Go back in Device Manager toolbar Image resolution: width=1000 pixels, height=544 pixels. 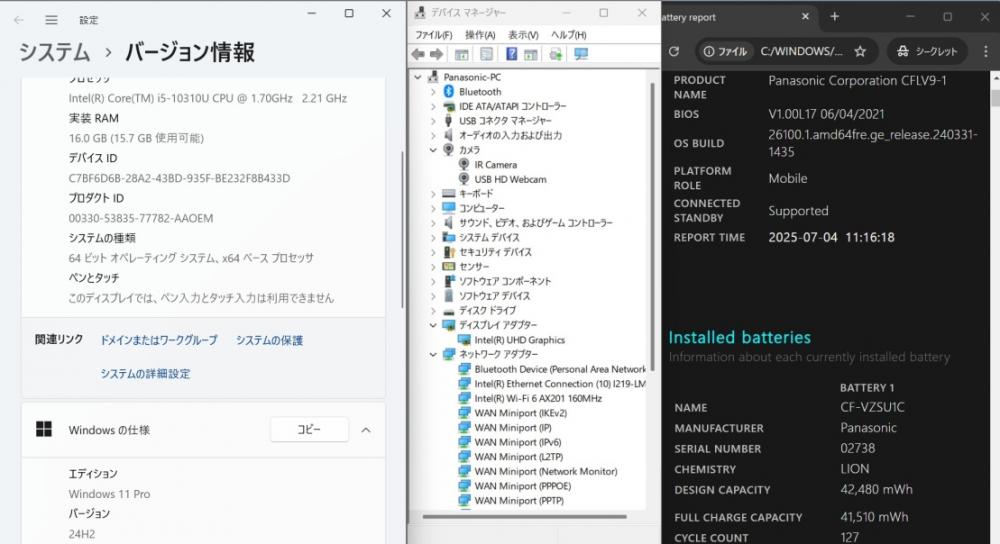[418, 55]
